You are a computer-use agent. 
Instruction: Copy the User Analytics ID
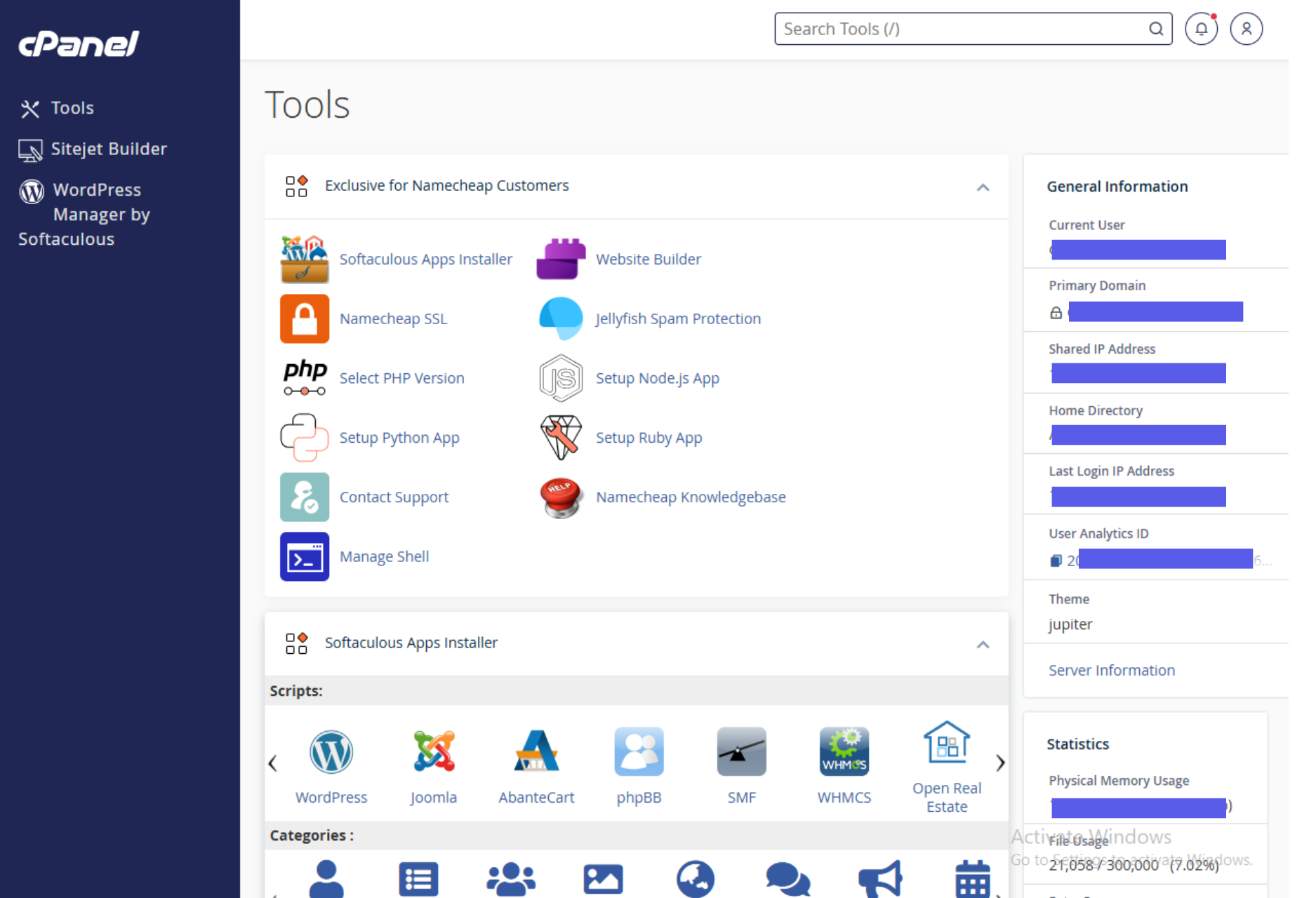(x=1056, y=561)
